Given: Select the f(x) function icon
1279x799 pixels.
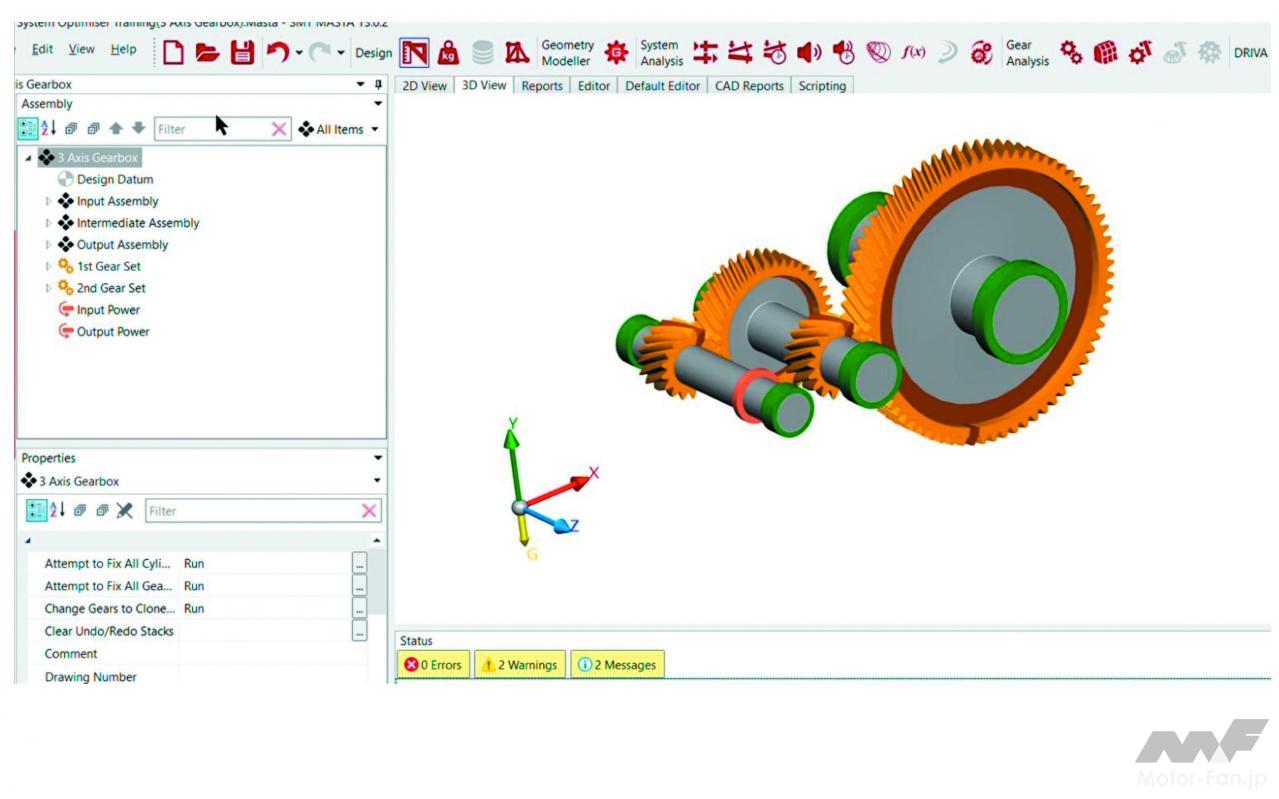Looking at the screenshot, I should [913, 53].
